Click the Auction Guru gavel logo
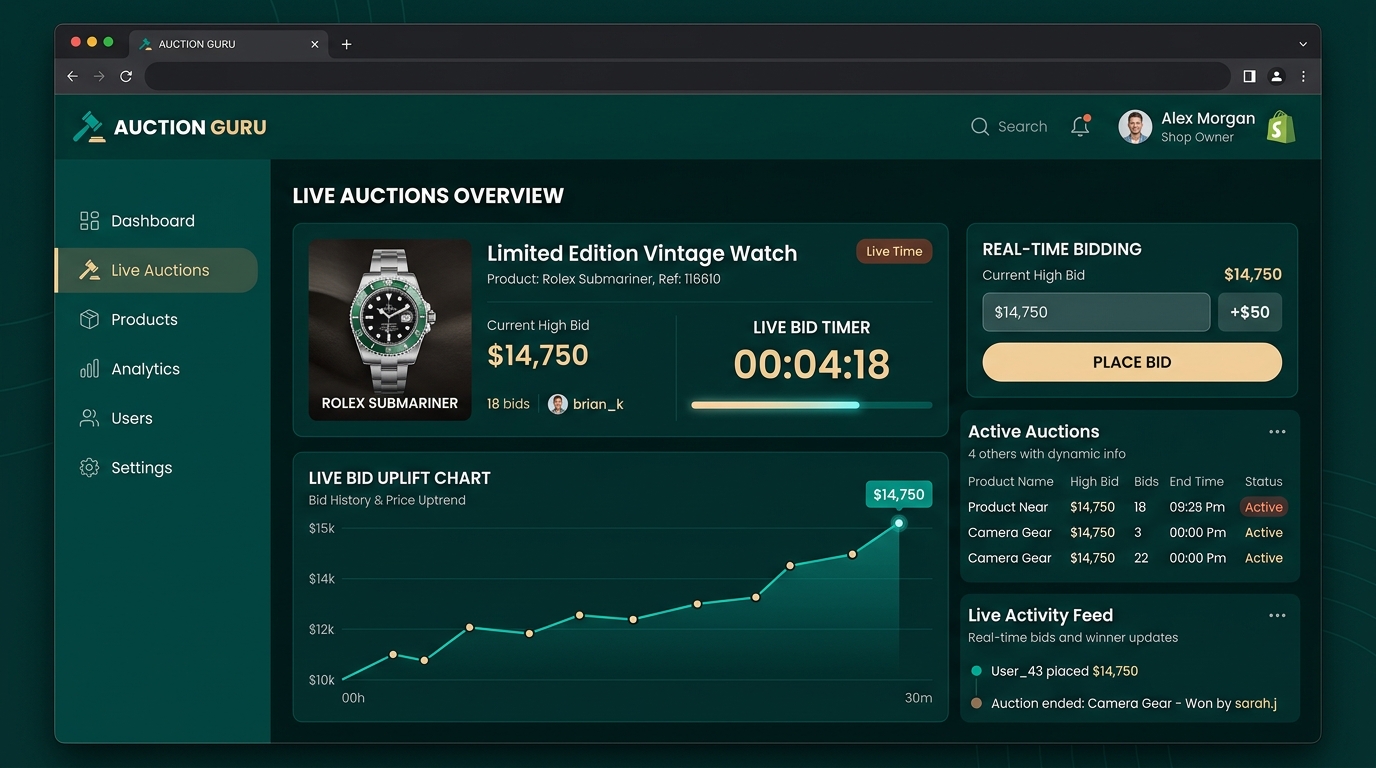This screenshot has width=1376, height=768. (90, 127)
